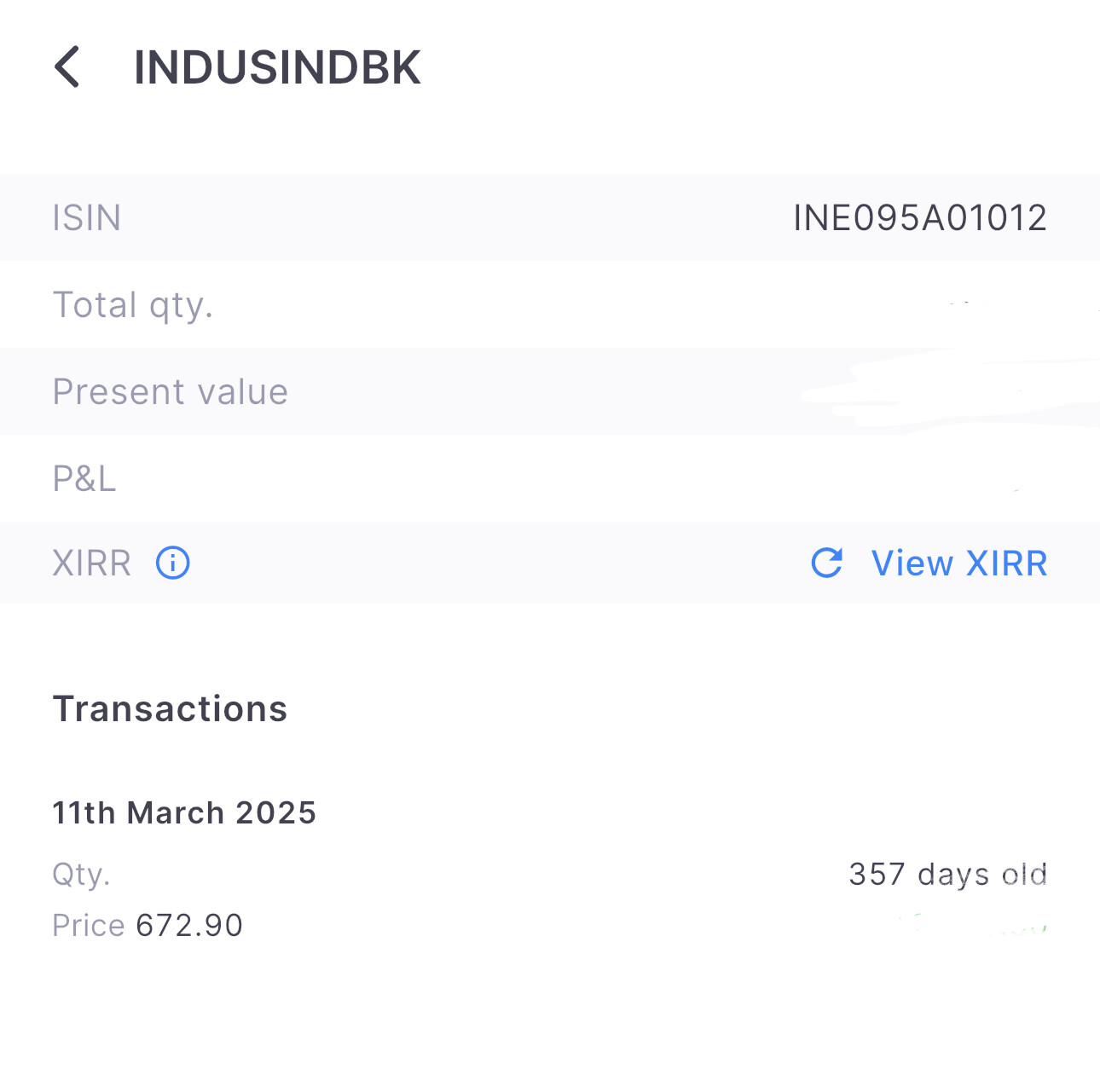Go back using the left arrow
This screenshot has height=1092, width=1100.
(67, 67)
